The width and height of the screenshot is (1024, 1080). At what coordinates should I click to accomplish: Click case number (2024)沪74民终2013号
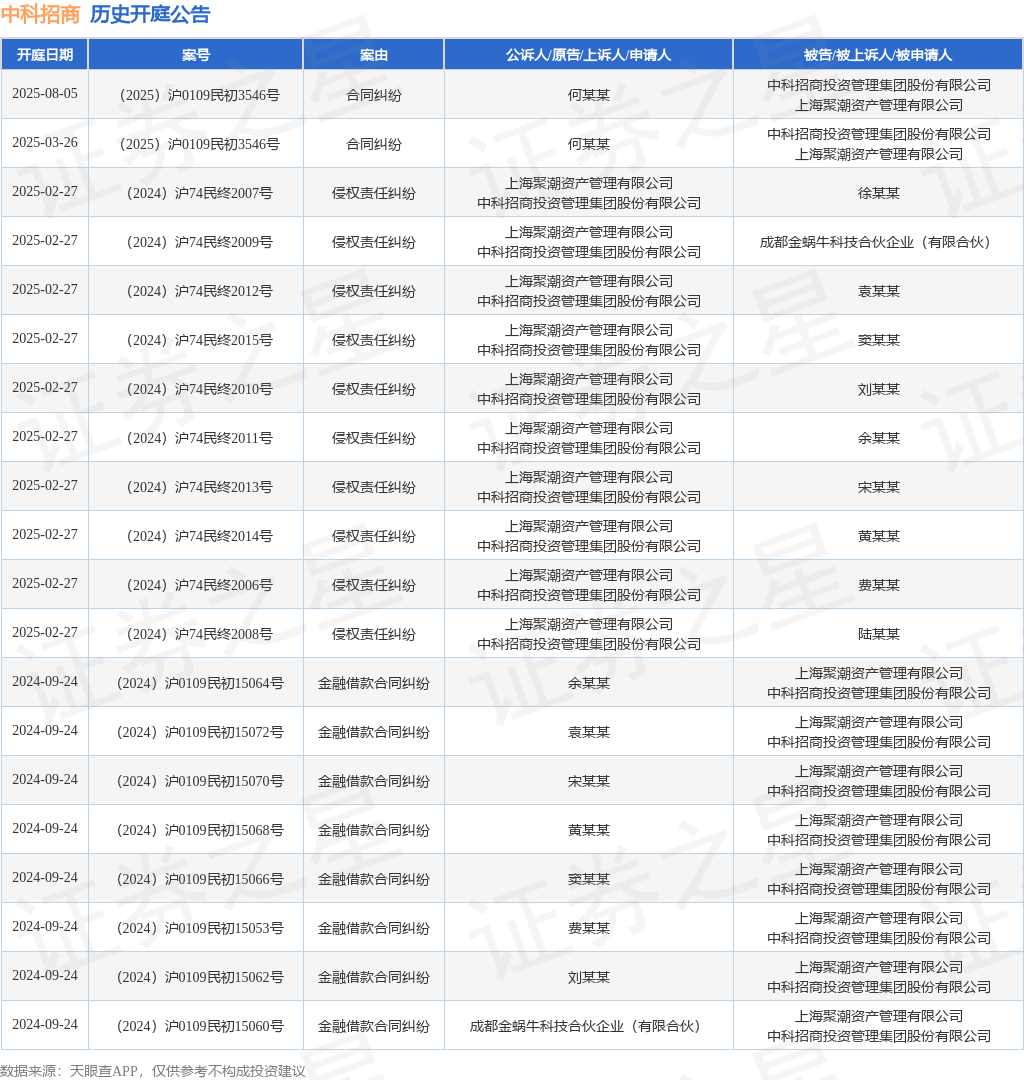pyautogui.click(x=199, y=487)
